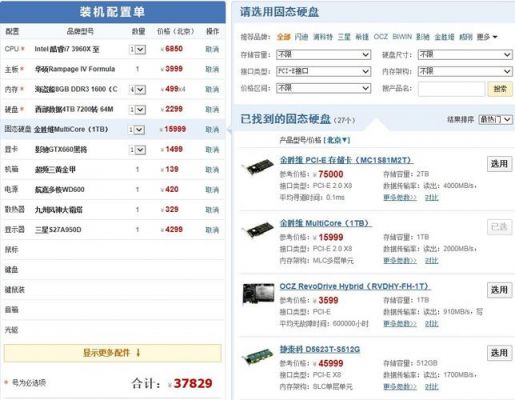Open OCZ RevoDrive Hybrid product thumbnail
This screenshot has height=400, width=515.
pos(258,294)
